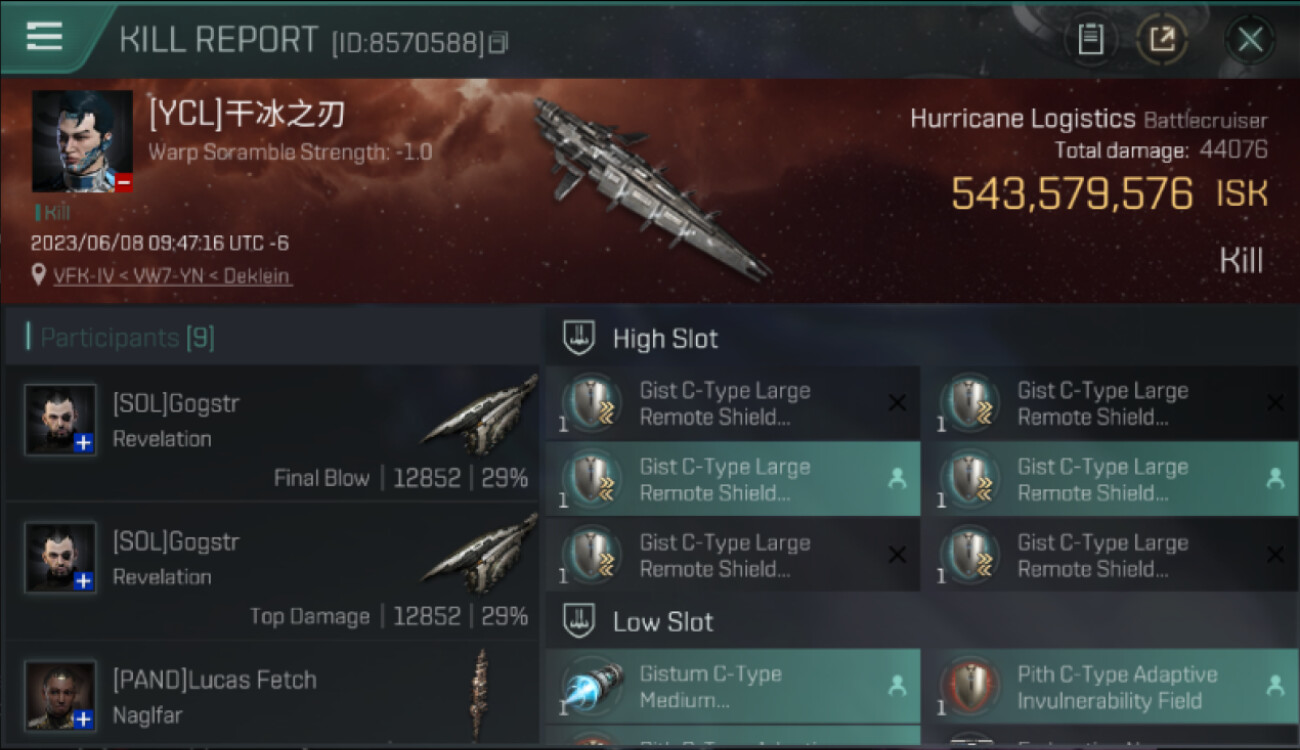
Task: Click X marker on top-right shield module
Action: 1275,403
